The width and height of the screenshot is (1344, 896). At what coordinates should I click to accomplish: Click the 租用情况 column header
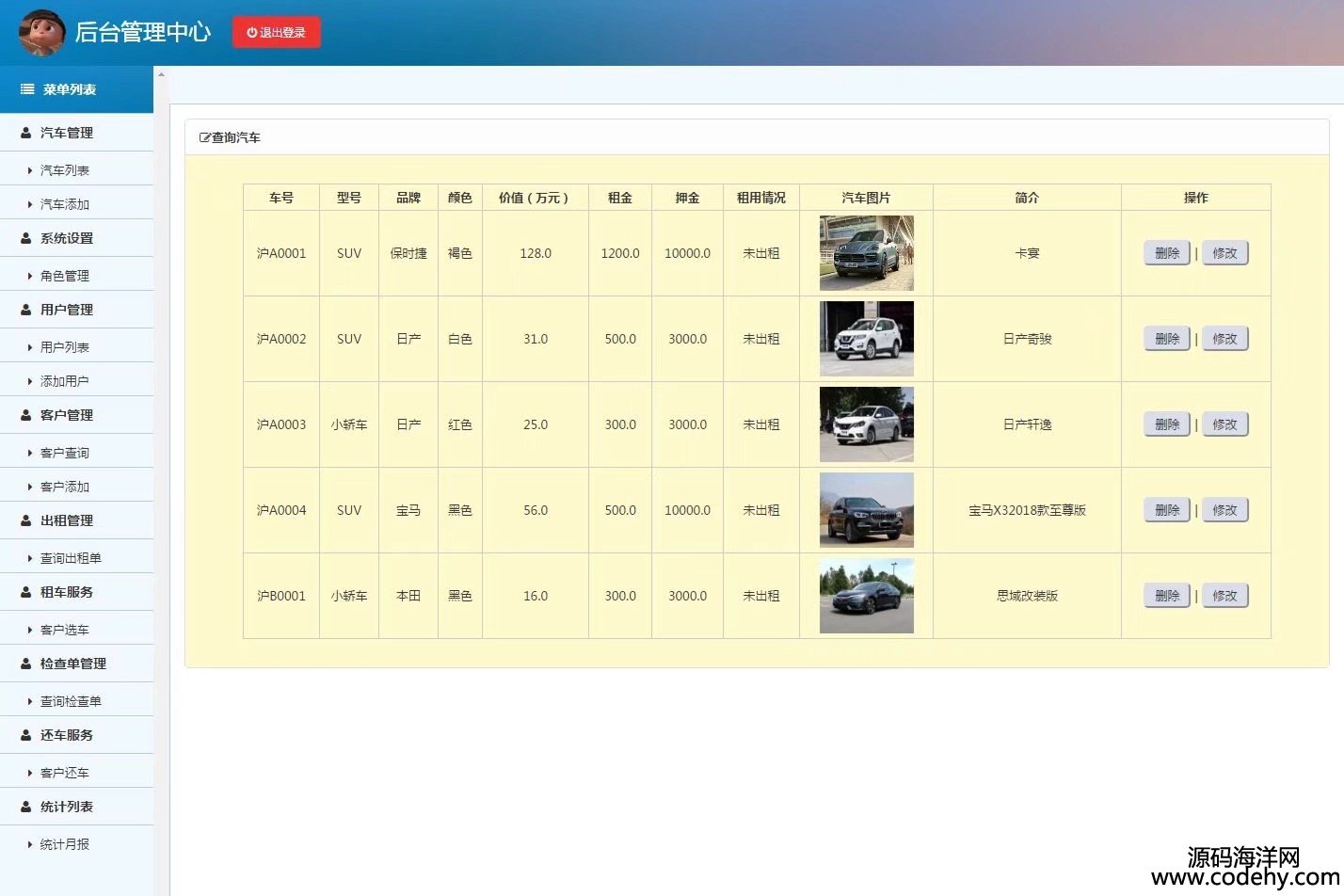pos(761,198)
